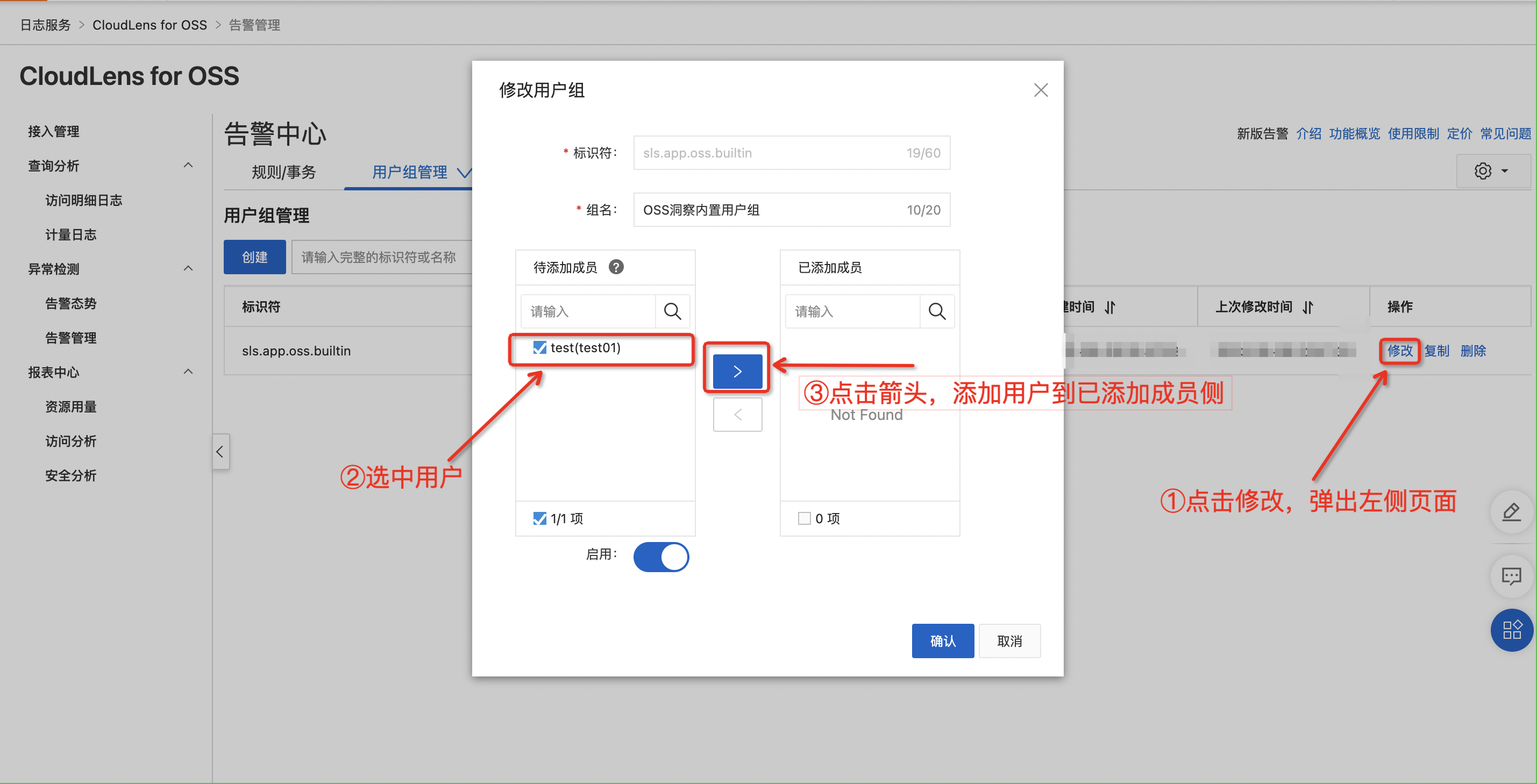Click the right arrow transfer button
The height and width of the screenshot is (784, 1537).
737,371
